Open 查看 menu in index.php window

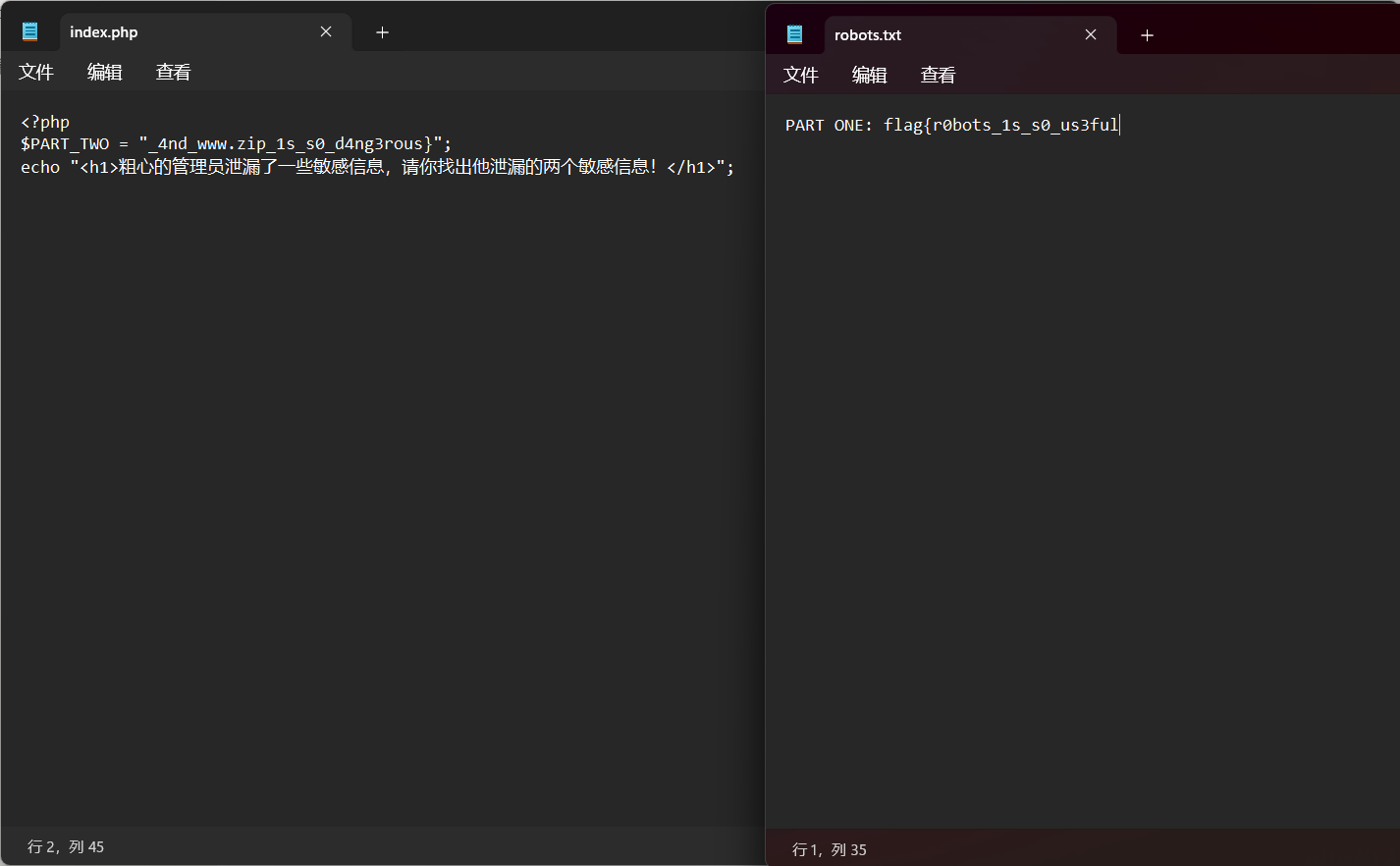[174, 72]
